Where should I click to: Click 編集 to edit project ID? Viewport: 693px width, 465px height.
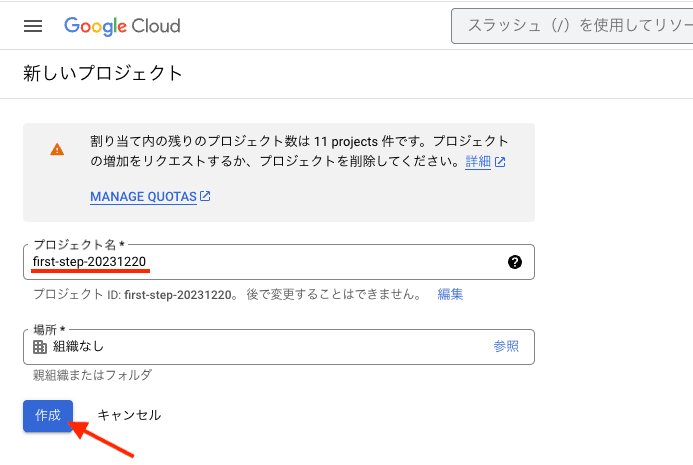(450, 294)
